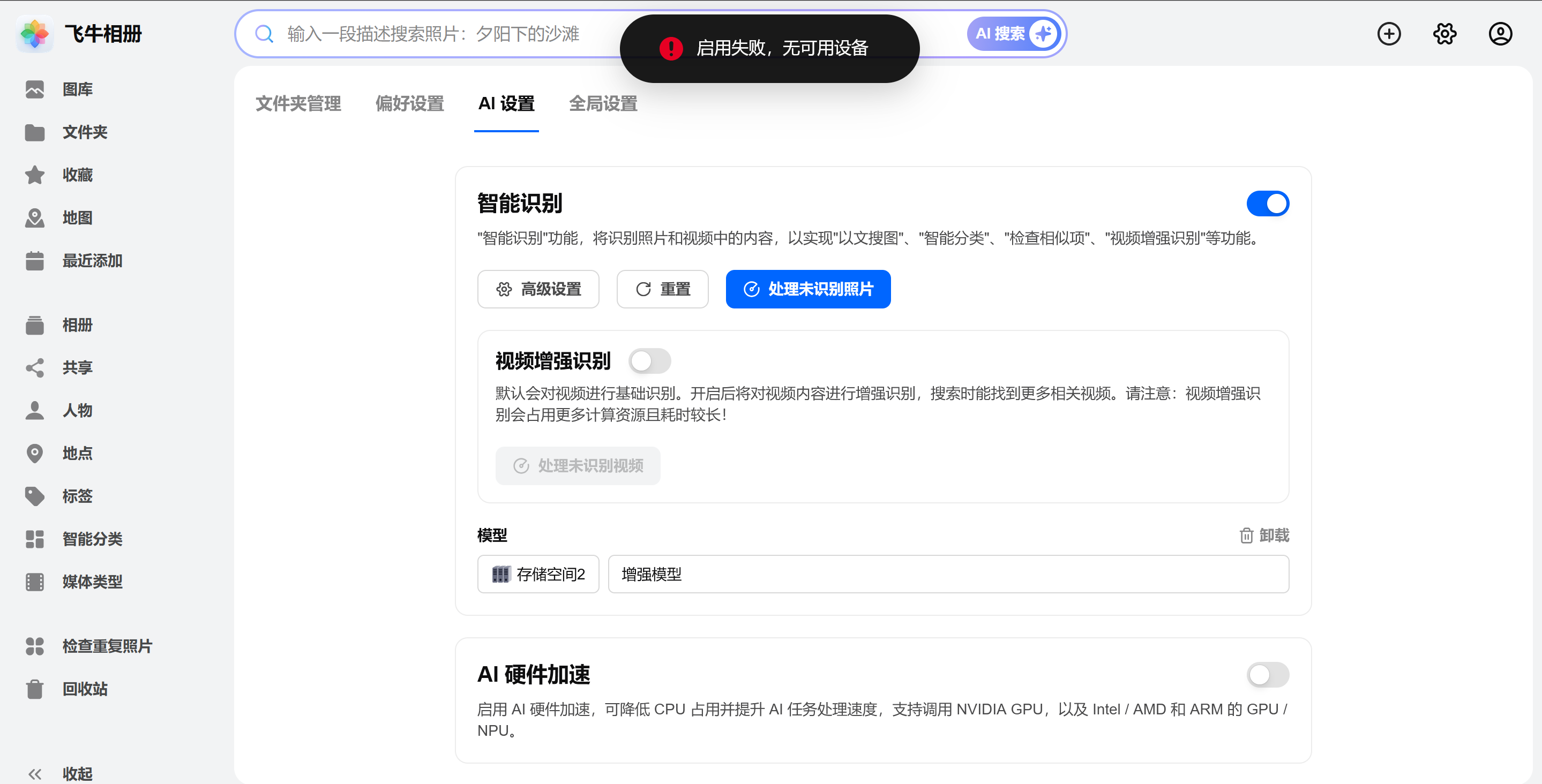Viewport: 1542px width, 784px height.
Task: Select the 最近添加 calendar icon
Action: pyautogui.click(x=35, y=261)
